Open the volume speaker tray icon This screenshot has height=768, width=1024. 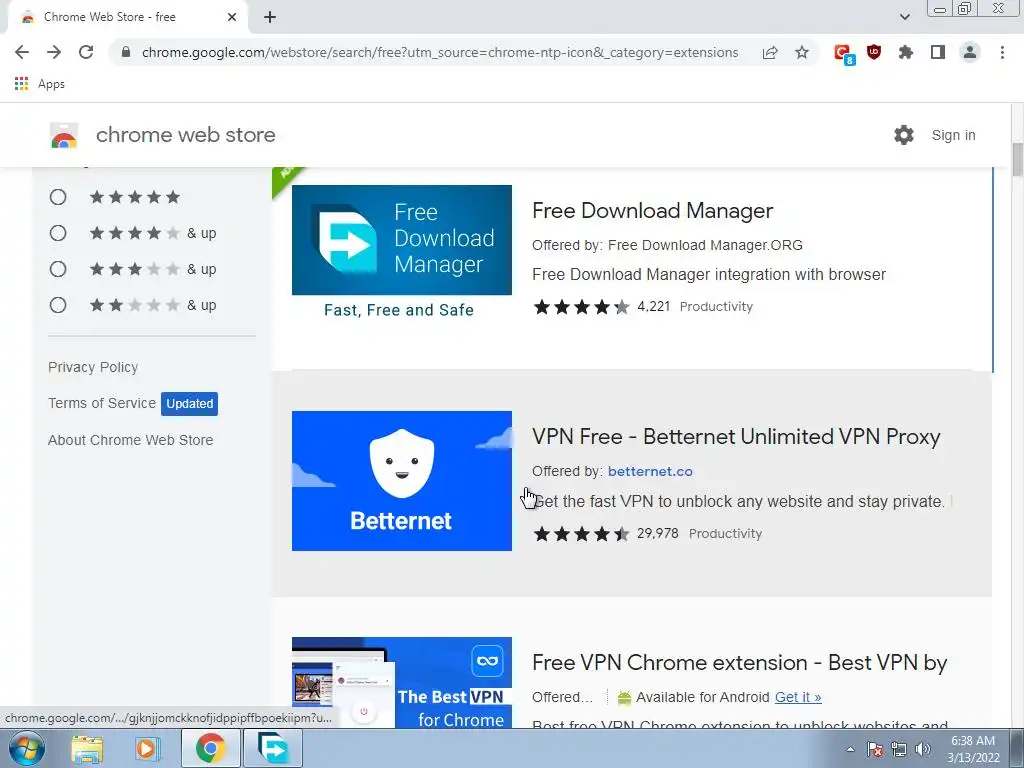click(923, 749)
